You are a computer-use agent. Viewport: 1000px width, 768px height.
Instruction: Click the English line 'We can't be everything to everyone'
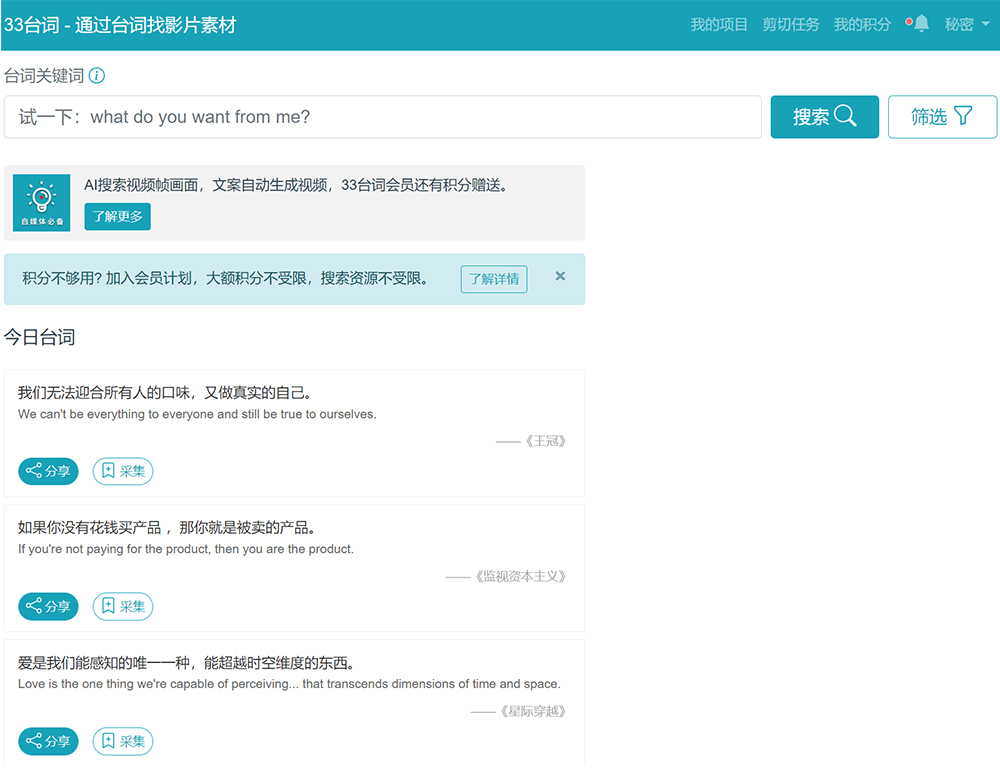click(x=197, y=415)
